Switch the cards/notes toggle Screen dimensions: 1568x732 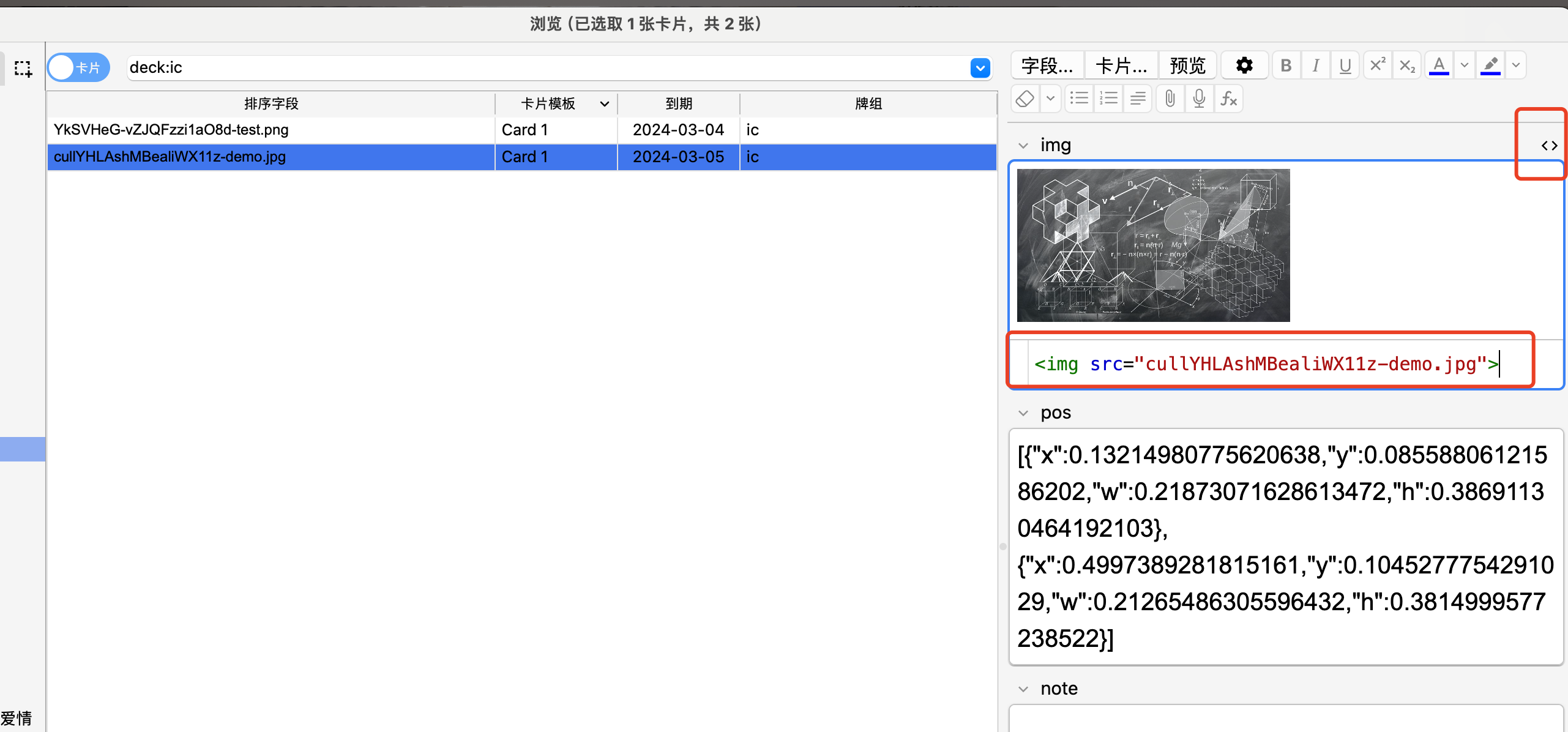click(x=78, y=67)
